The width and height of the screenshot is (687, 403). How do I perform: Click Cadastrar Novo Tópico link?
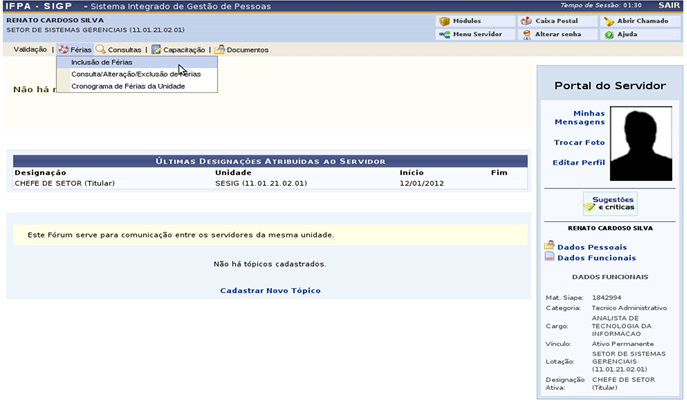click(x=270, y=291)
